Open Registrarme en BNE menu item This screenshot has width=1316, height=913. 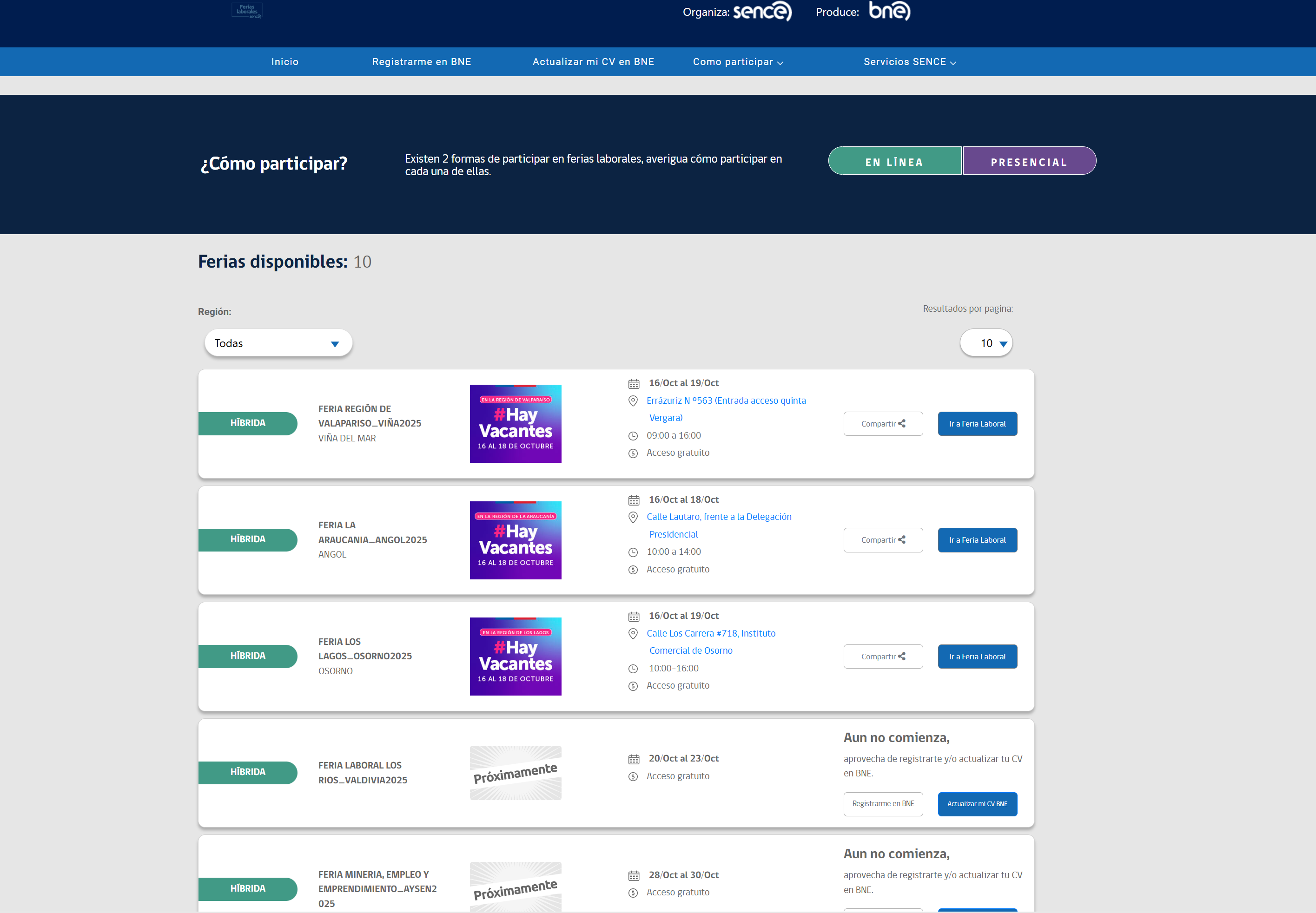pyautogui.click(x=422, y=62)
